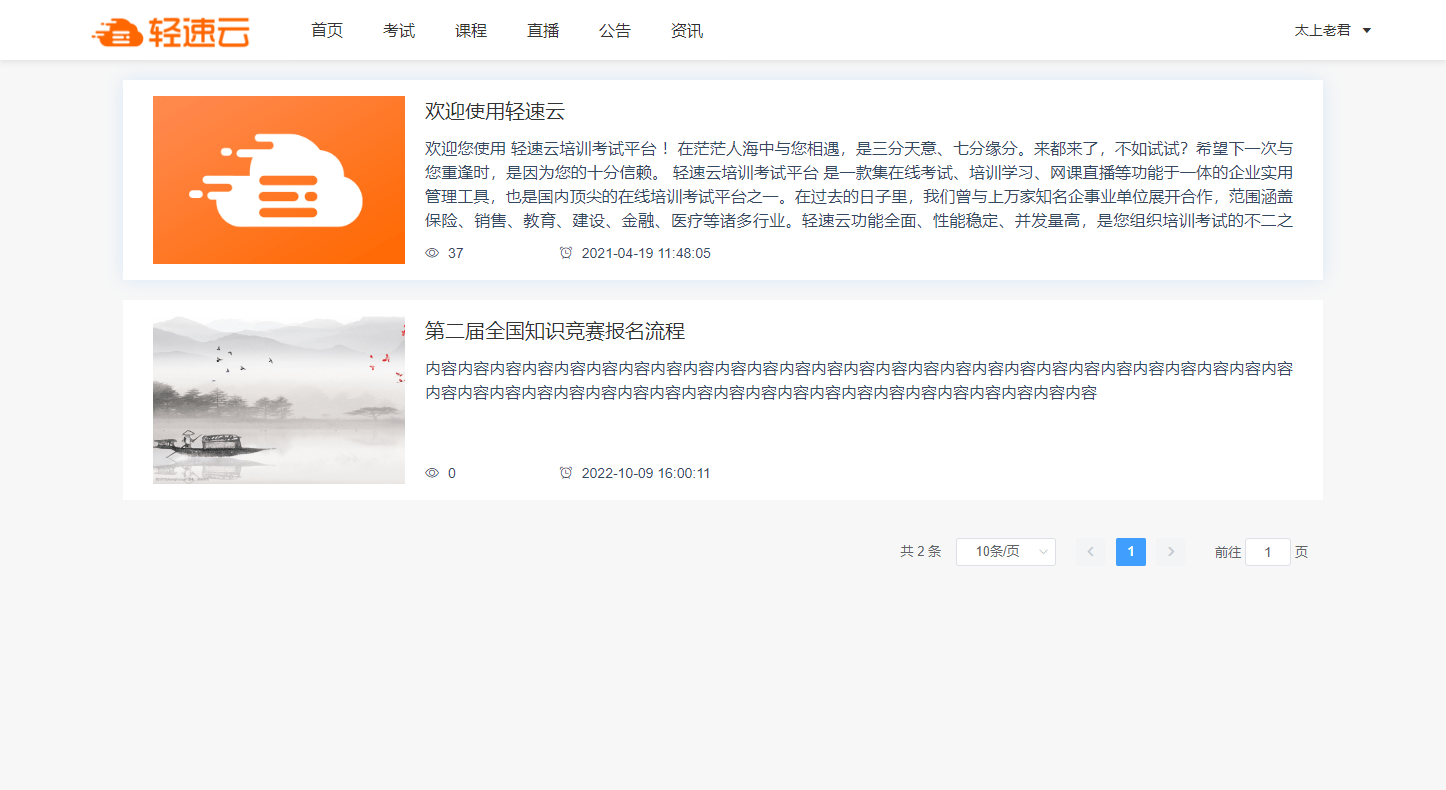Click the next page arrow in pagination
The image size is (1446, 790).
1171,552
